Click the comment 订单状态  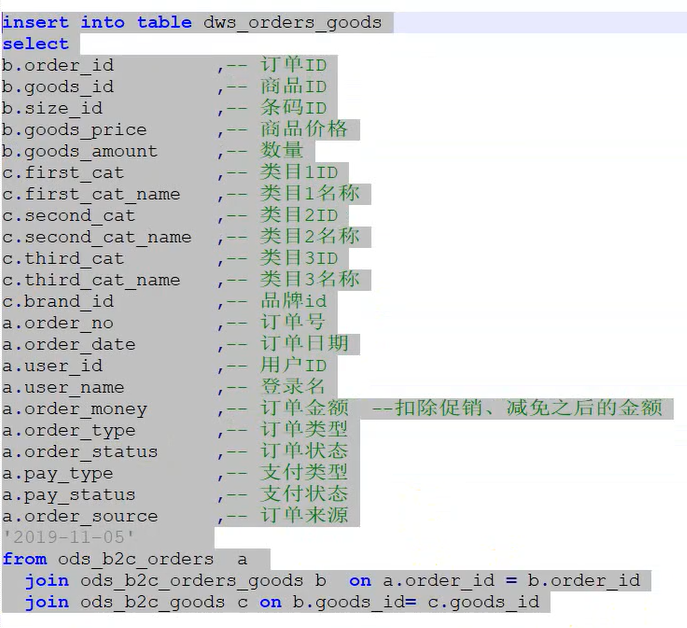pos(305,451)
